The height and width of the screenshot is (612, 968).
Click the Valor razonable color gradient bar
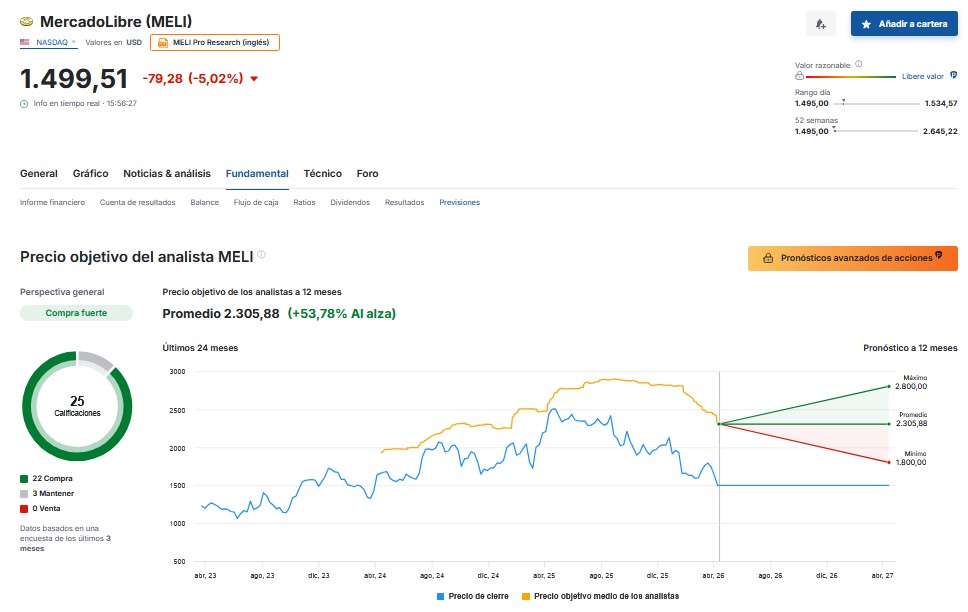[851, 77]
